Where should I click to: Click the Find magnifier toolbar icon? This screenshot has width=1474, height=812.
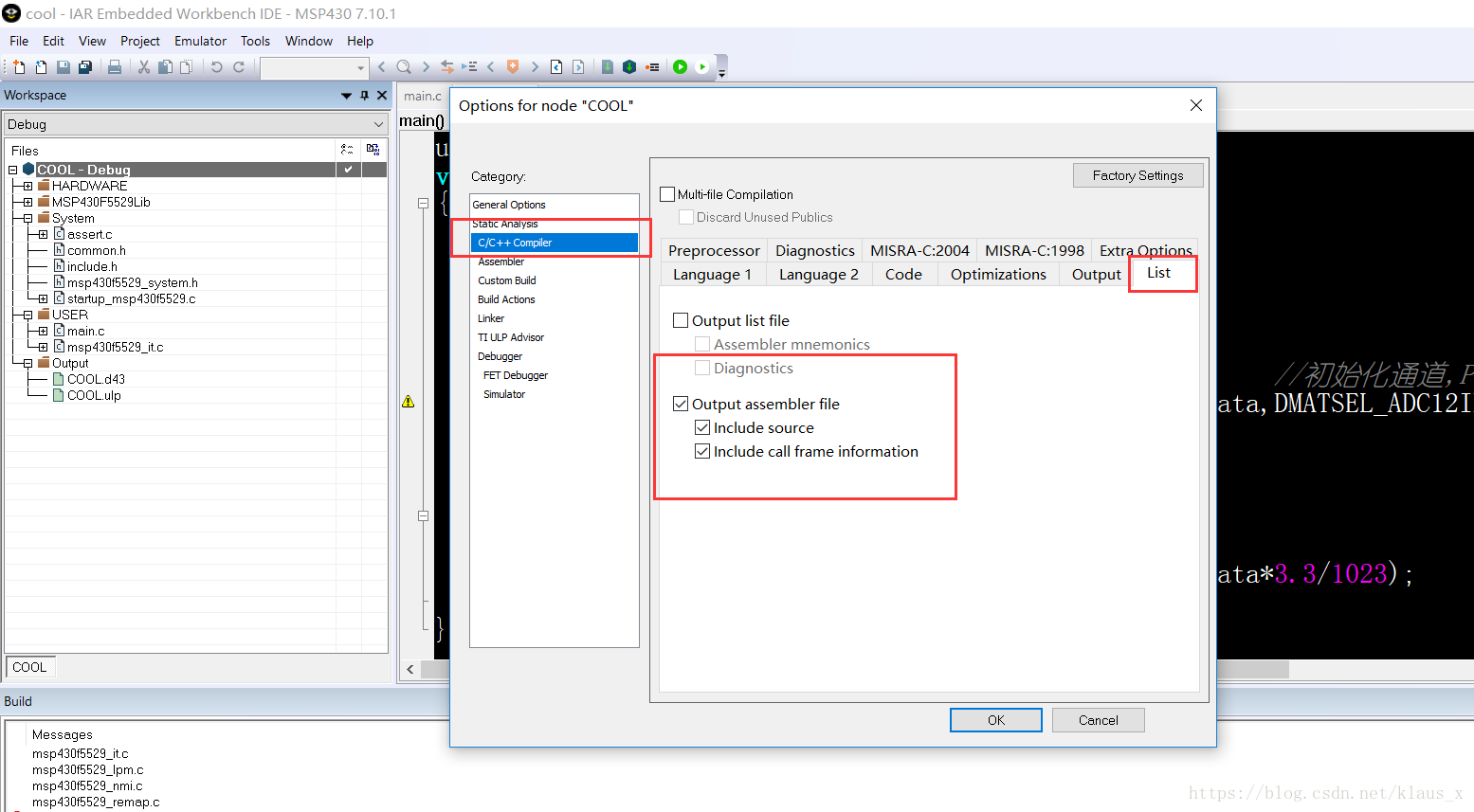404,67
